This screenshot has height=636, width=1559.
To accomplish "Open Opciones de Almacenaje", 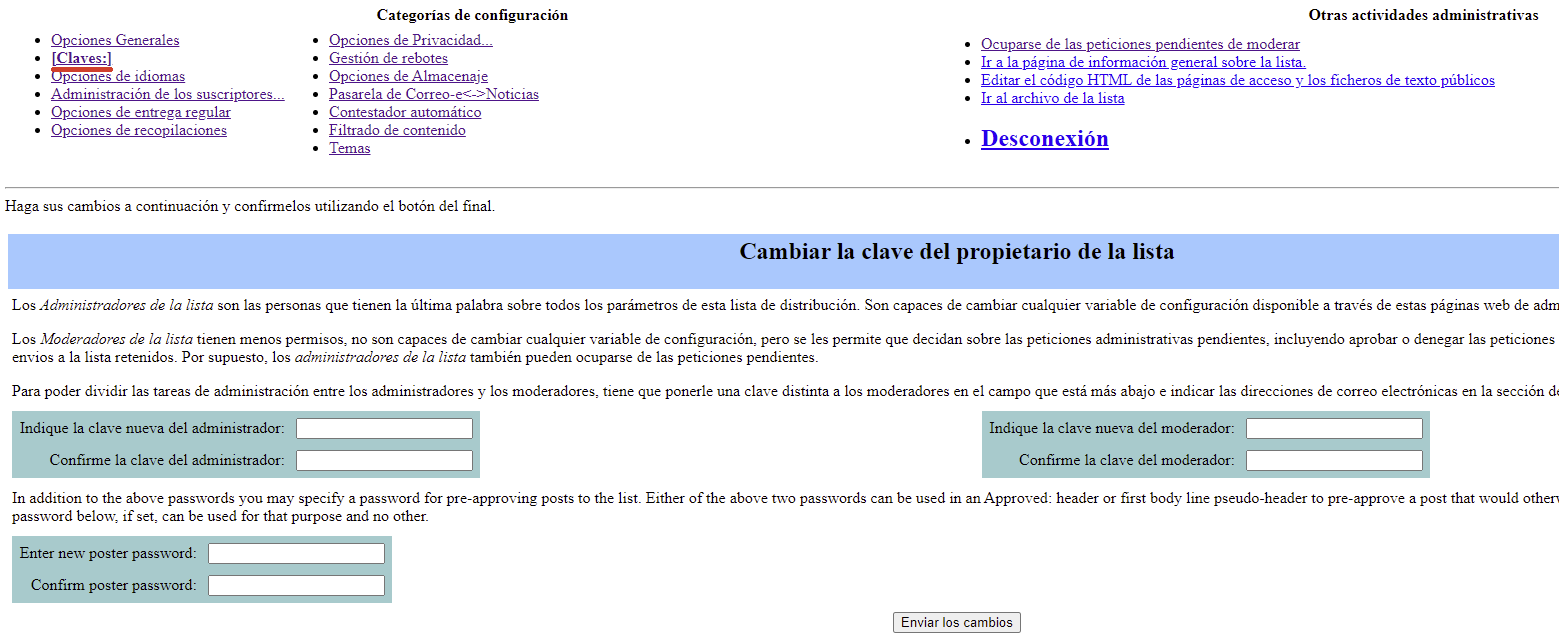I will (408, 76).
